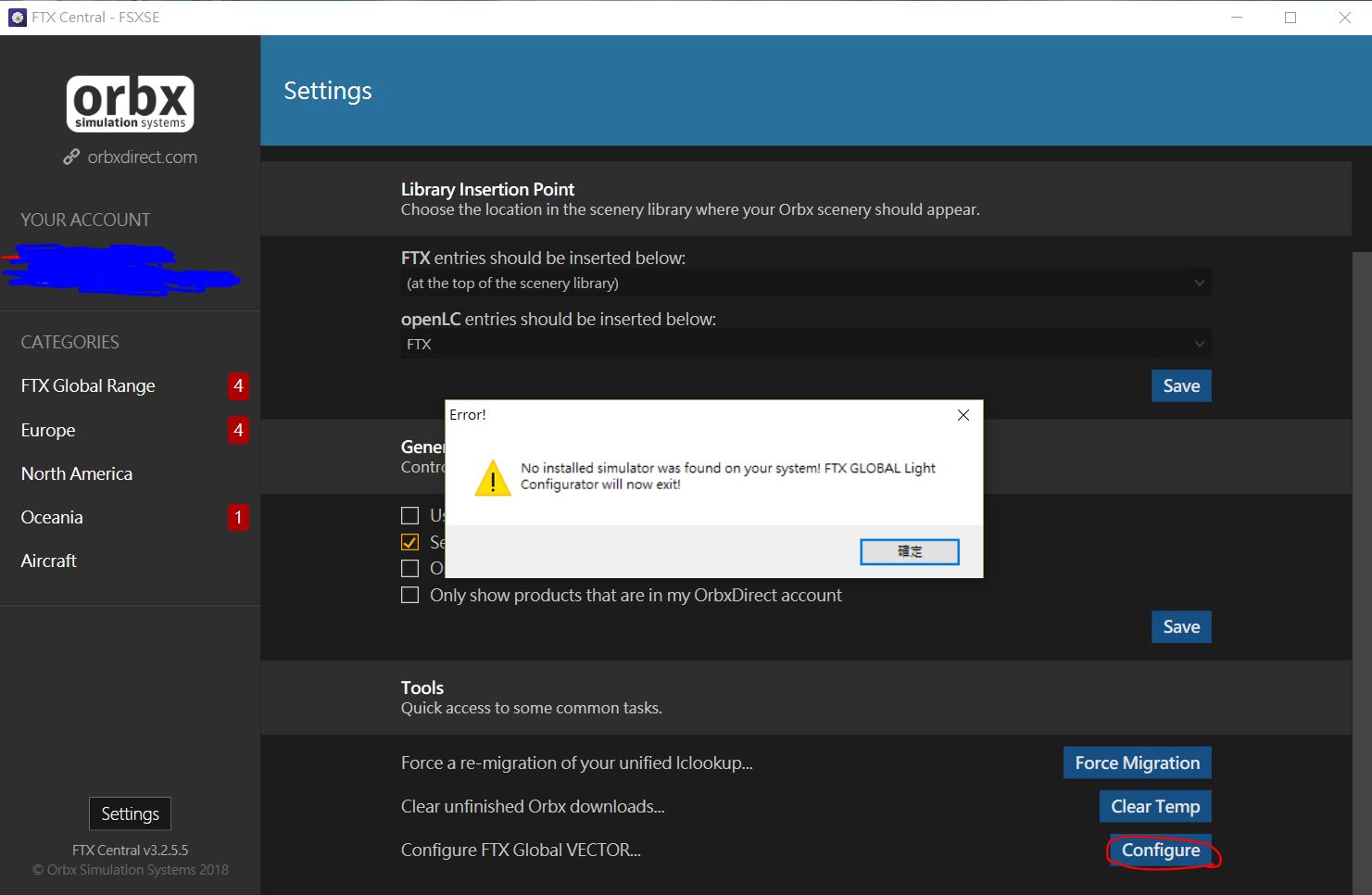Open North America category
This screenshot has width=1372, height=895.
tap(77, 473)
